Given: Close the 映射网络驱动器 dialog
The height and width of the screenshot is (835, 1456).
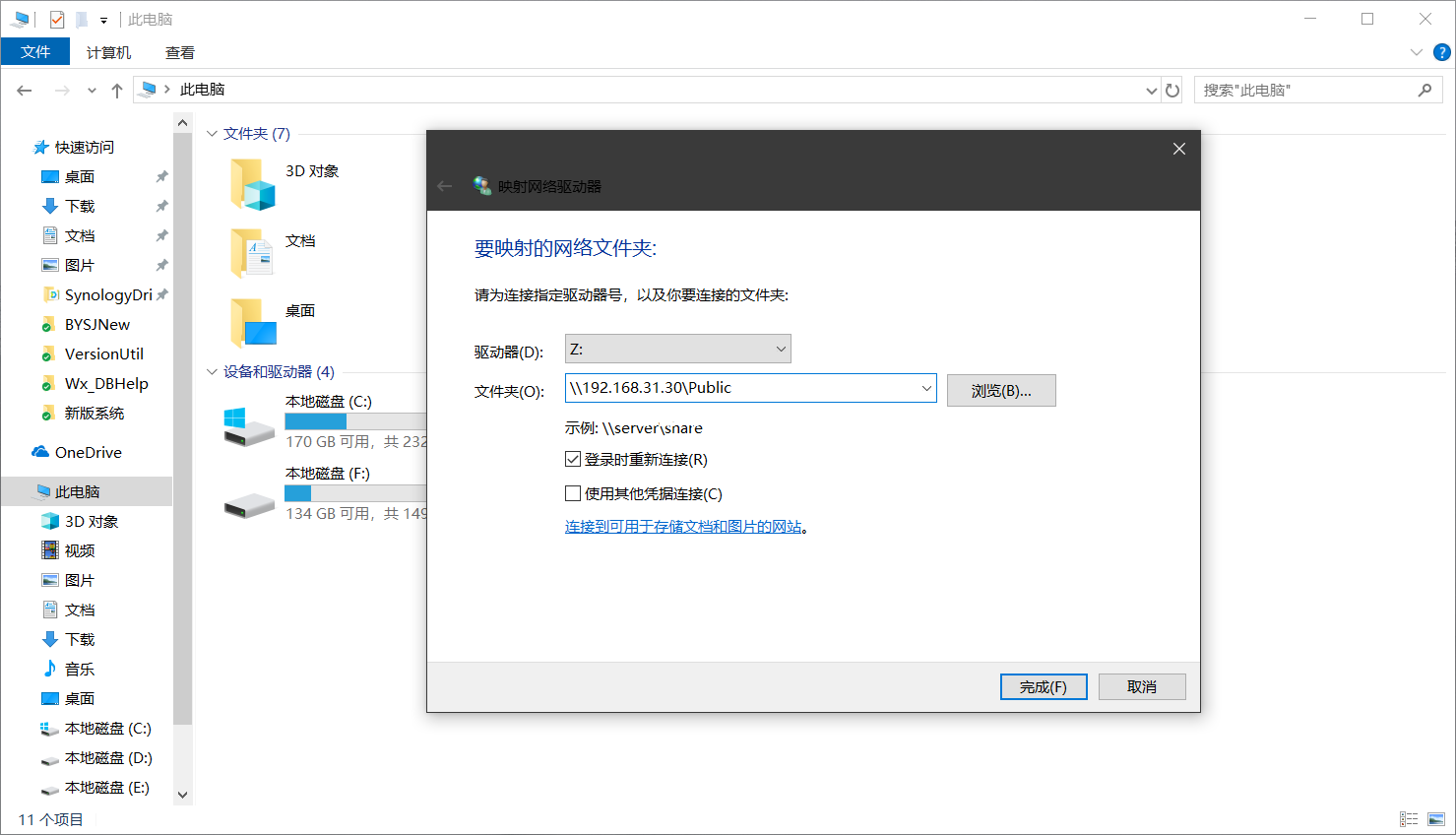Looking at the screenshot, I should 1179,149.
